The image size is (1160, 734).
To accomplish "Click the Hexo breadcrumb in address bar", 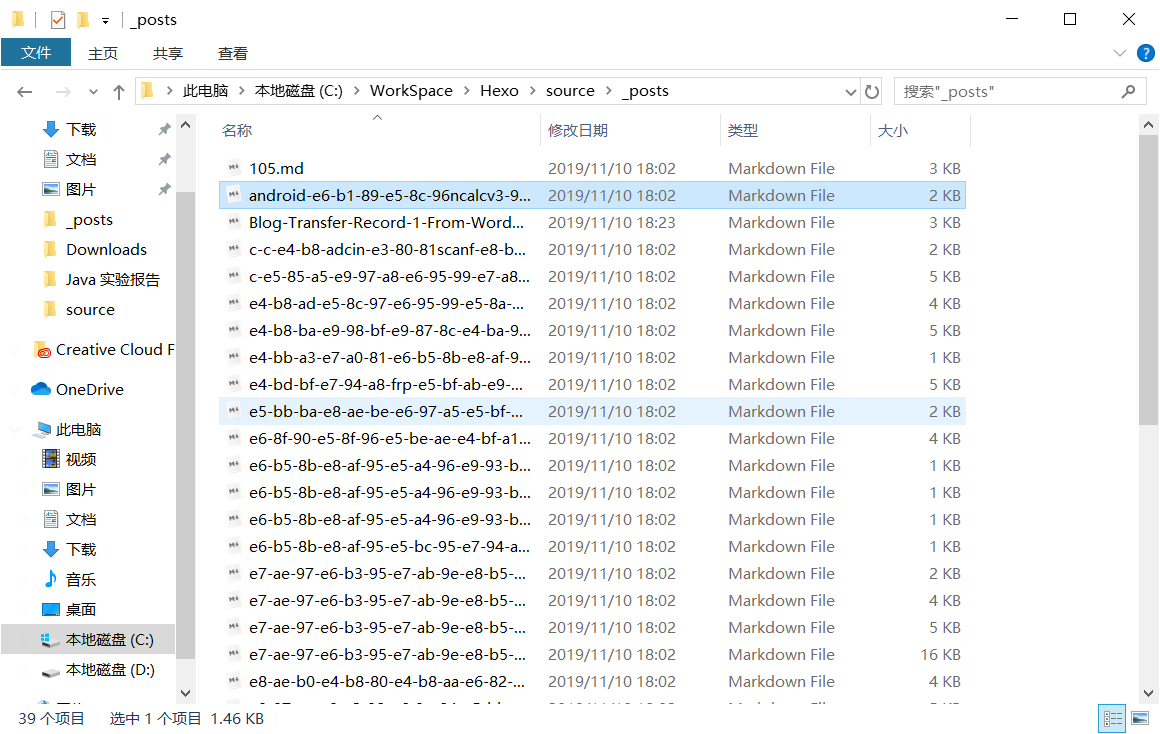I will (499, 91).
